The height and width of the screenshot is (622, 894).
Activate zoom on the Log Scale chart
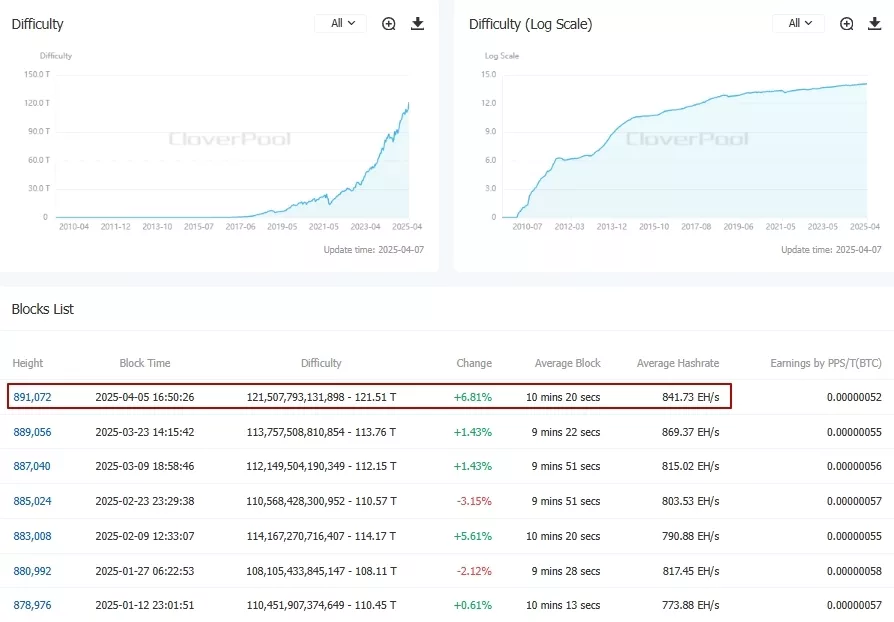(848, 23)
